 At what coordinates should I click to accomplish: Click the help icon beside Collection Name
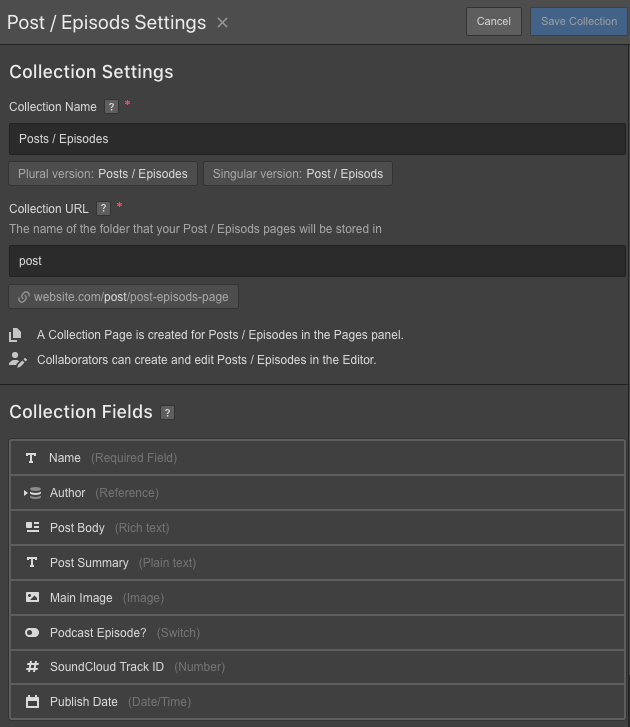pos(111,107)
